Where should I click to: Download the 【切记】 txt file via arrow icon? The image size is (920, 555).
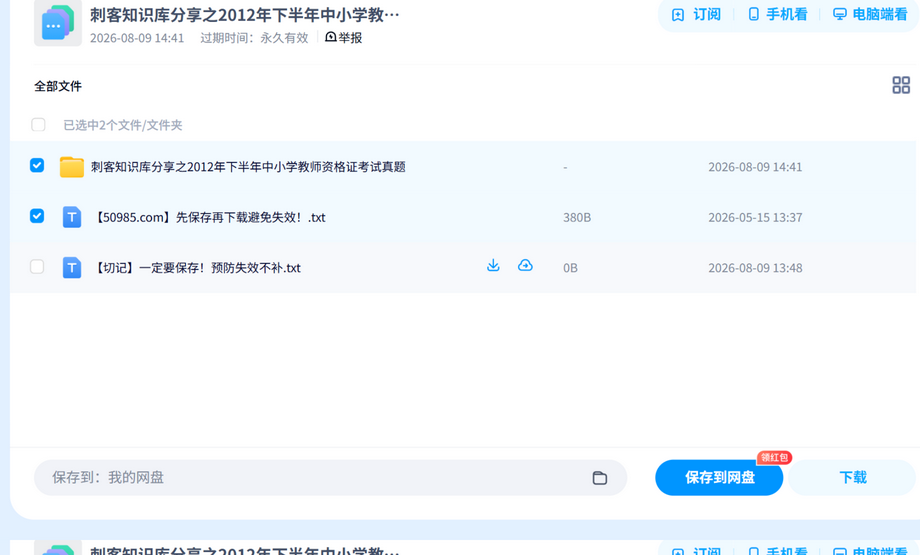click(x=493, y=266)
